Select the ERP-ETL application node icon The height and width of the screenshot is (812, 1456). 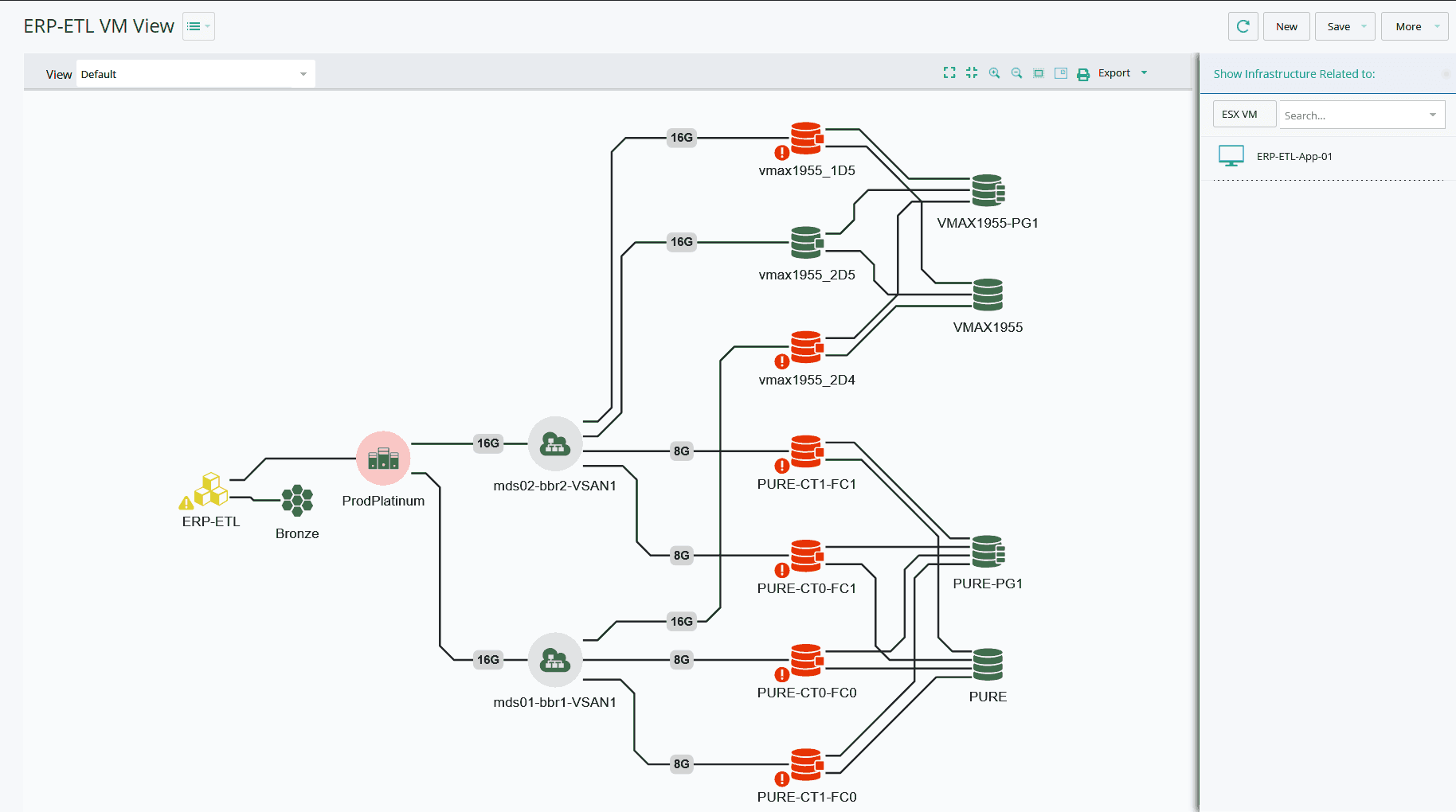(211, 490)
